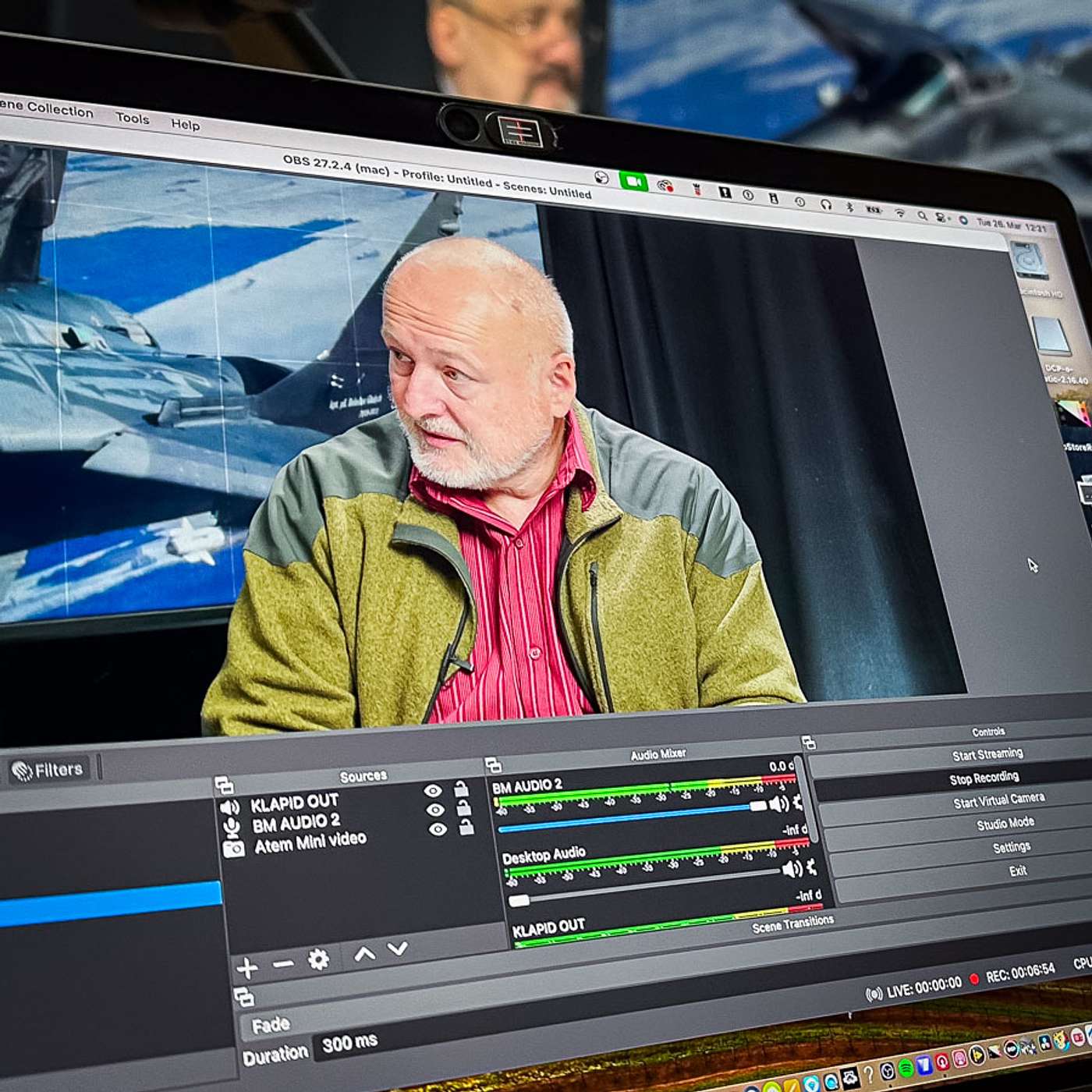Pop out the Audio Mixer dock panel
Viewport: 1092px width, 1092px height.
(492, 765)
